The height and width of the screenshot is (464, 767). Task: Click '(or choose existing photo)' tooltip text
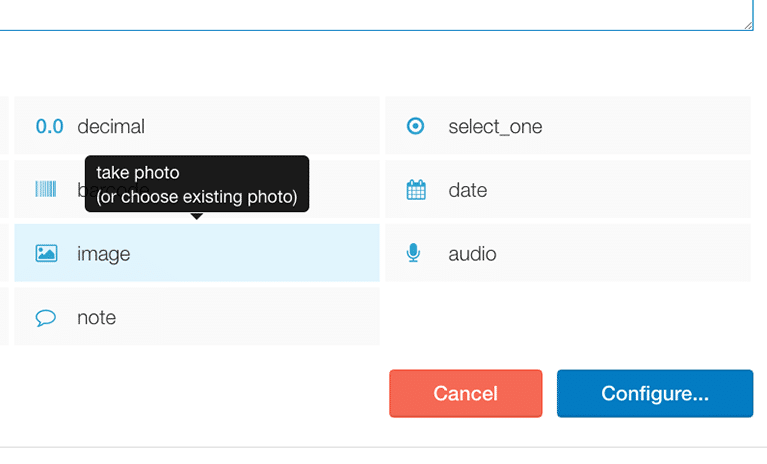pos(197,197)
